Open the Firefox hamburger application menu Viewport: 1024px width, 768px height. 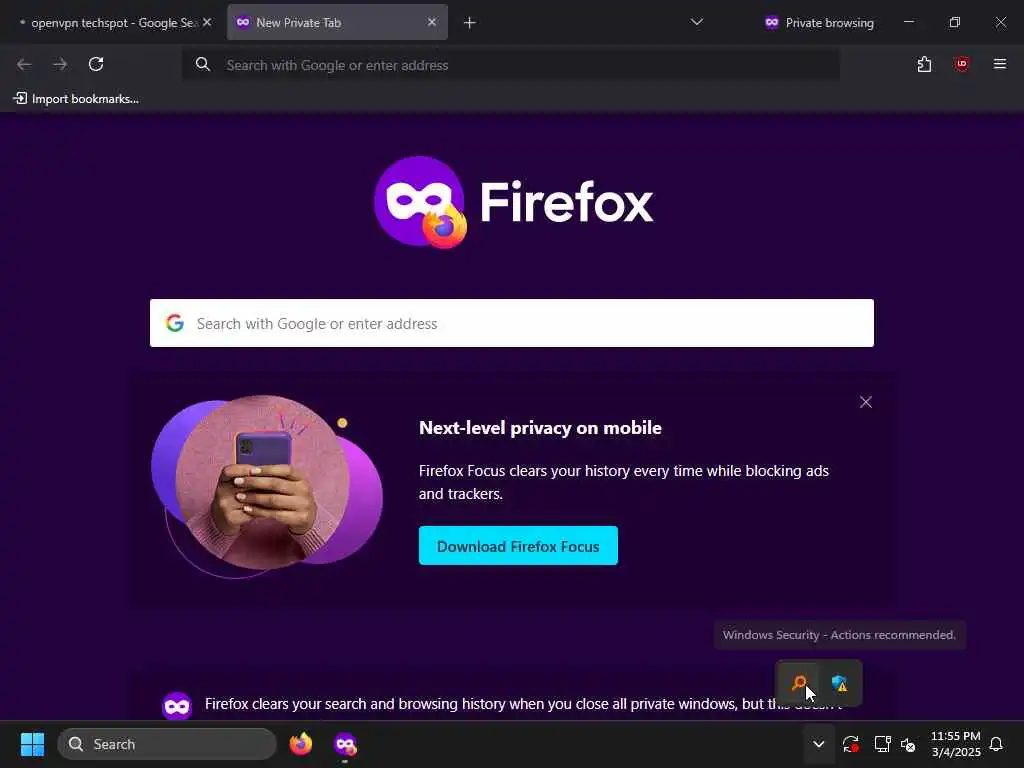999,64
